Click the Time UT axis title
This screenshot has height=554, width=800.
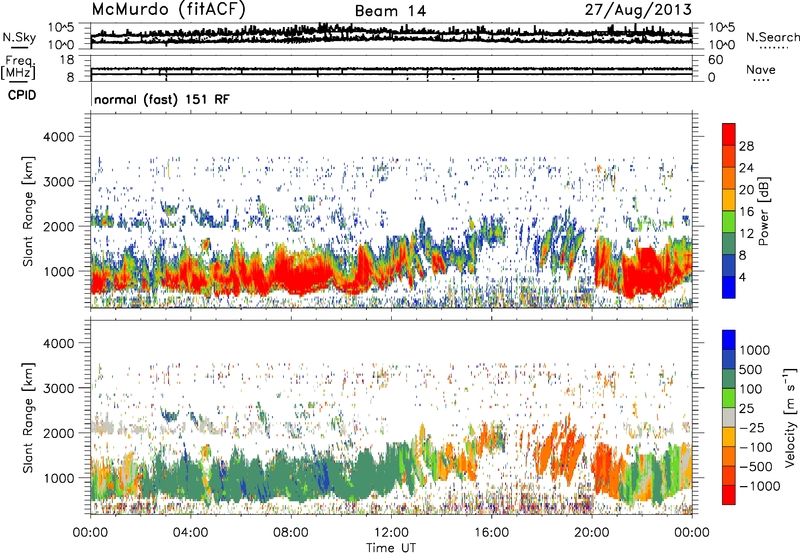point(391,548)
